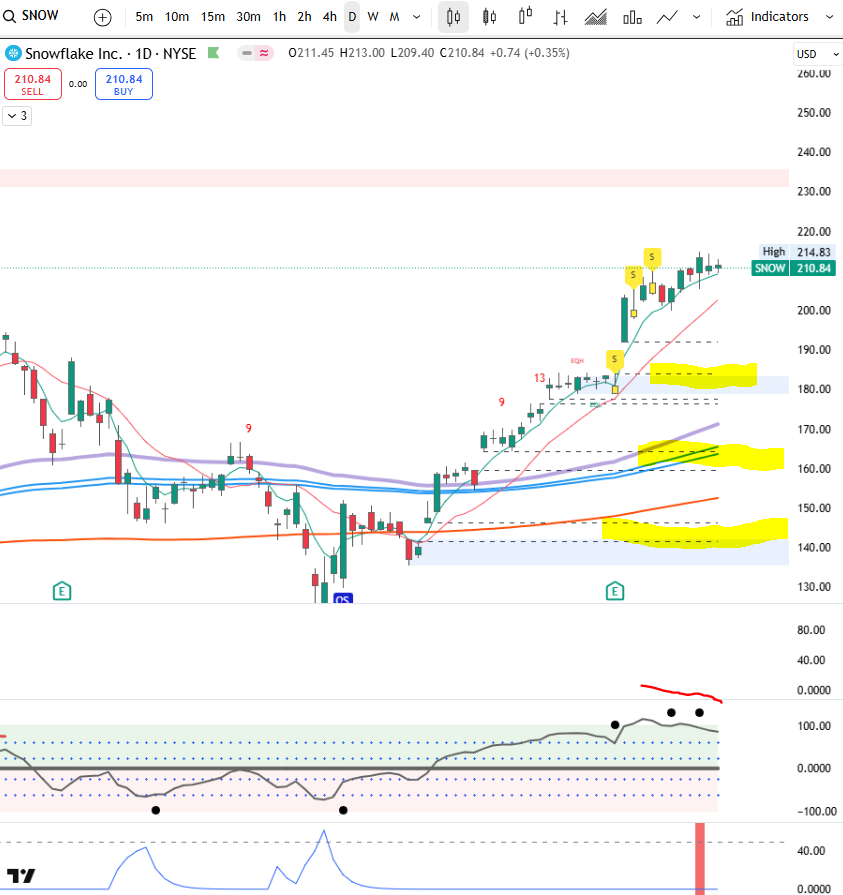Click the 150.00 price scale level
Screen dimensions: 843x895
tap(813, 507)
